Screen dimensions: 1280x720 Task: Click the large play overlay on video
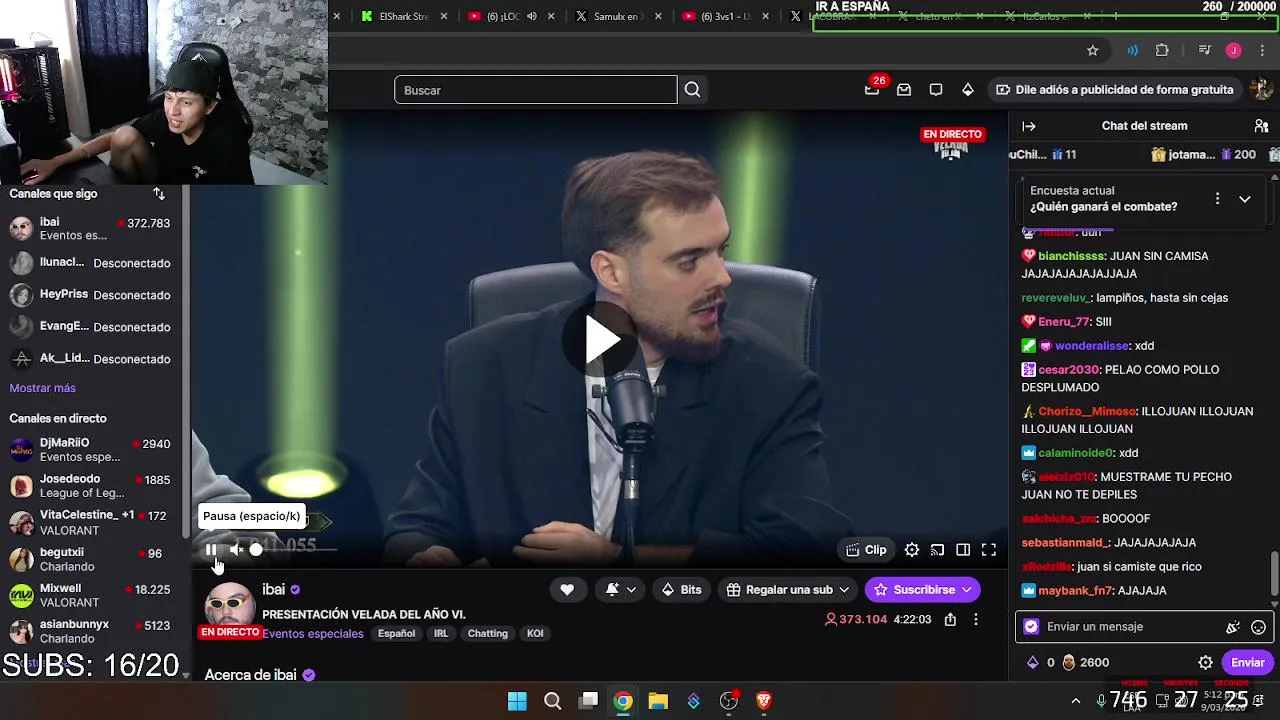click(x=601, y=340)
